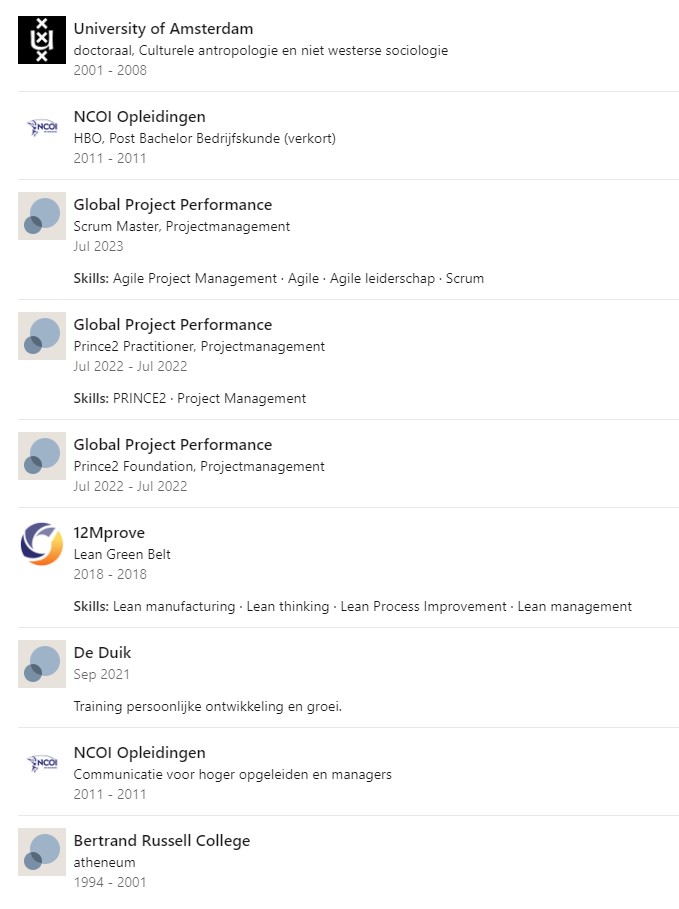Screen dimensions: 679x909
Task: Open Global Project Performance title above Prince2 Foundation
Action: point(172,445)
